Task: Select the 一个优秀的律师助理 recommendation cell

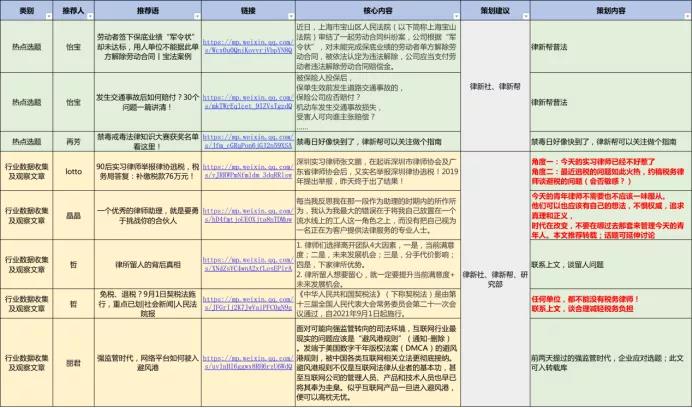Action: [x=148, y=215]
